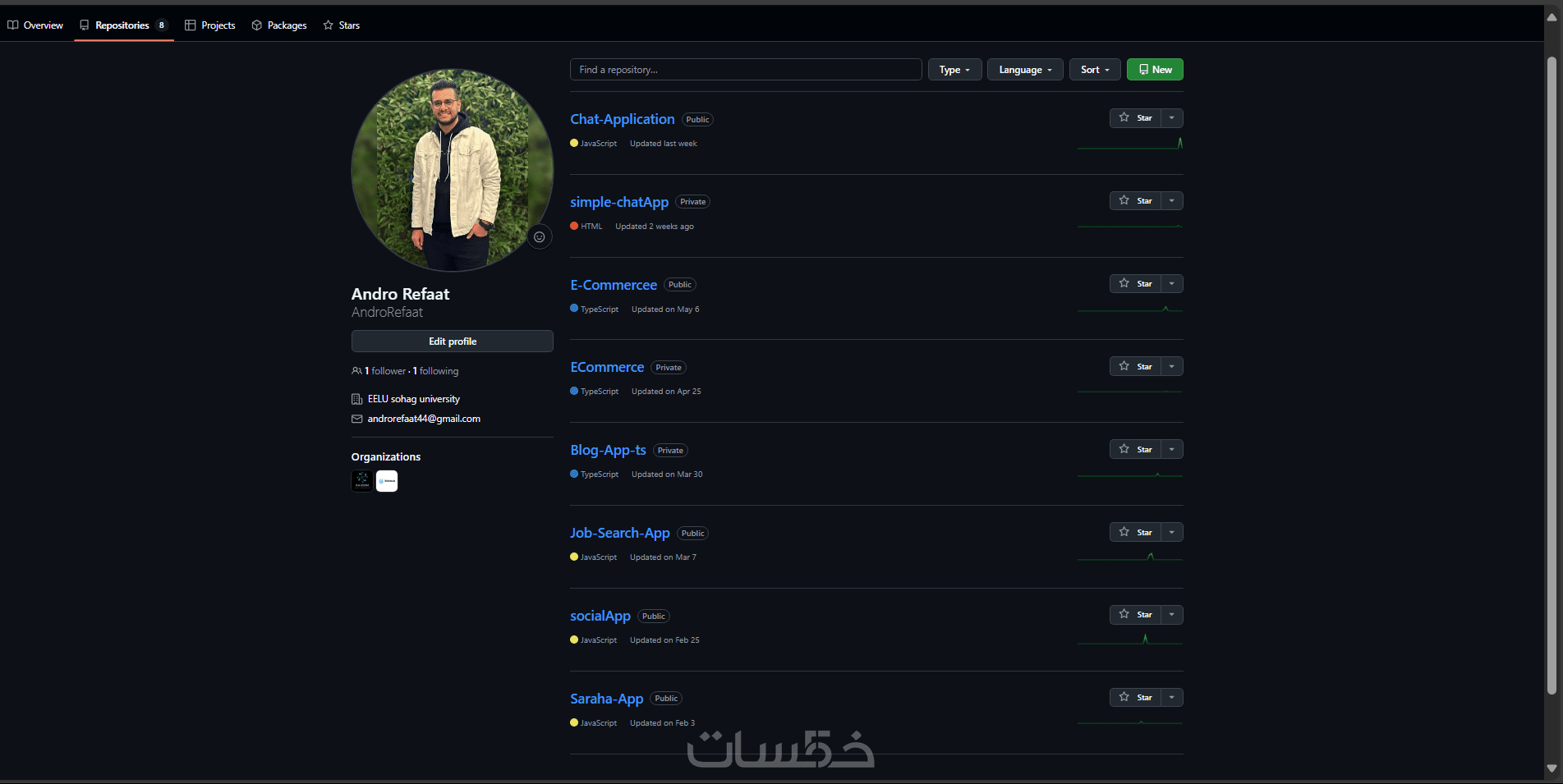This screenshot has width=1563, height=784.
Task: Click the email envelope icon beside androrefaat44@gmail.com
Action: (357, 419)
